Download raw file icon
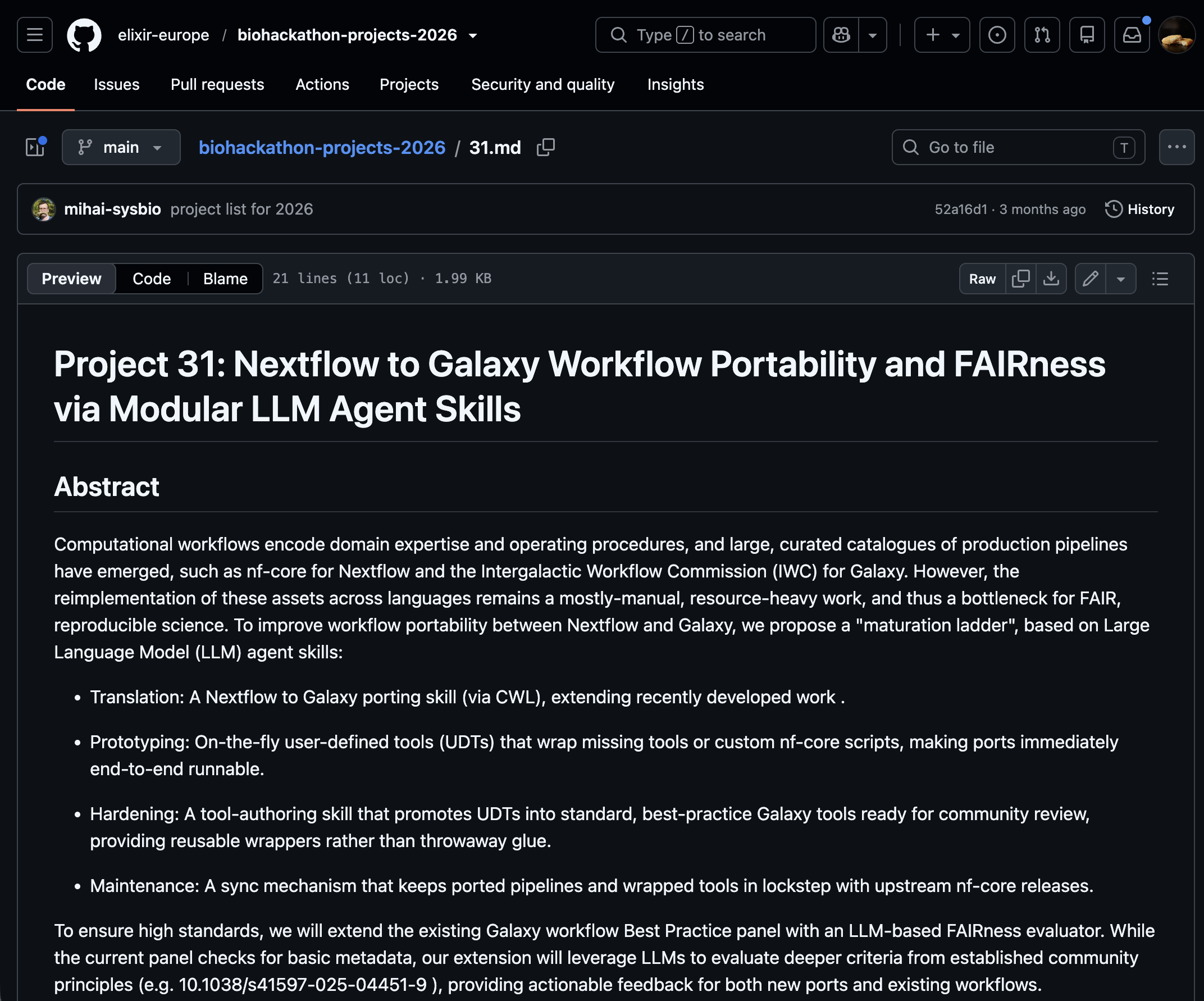1204x1001 pixels. point(1051,279)
